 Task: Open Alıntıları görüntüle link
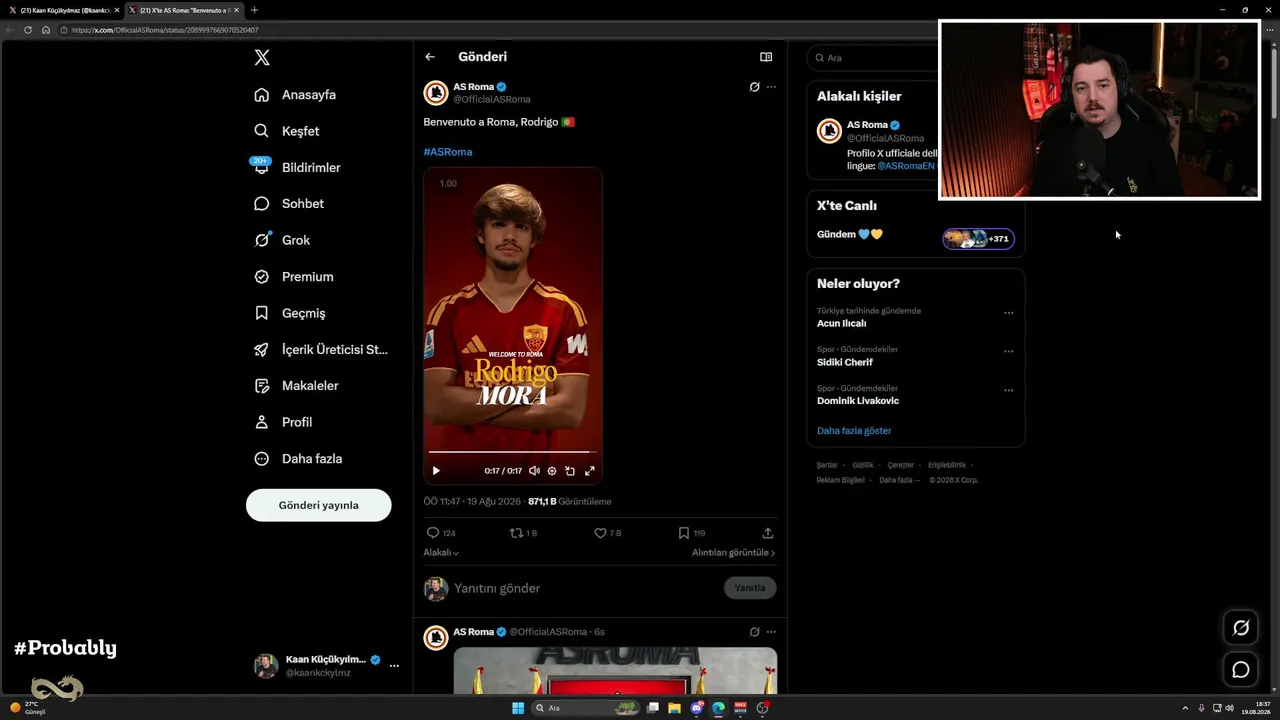734,553
